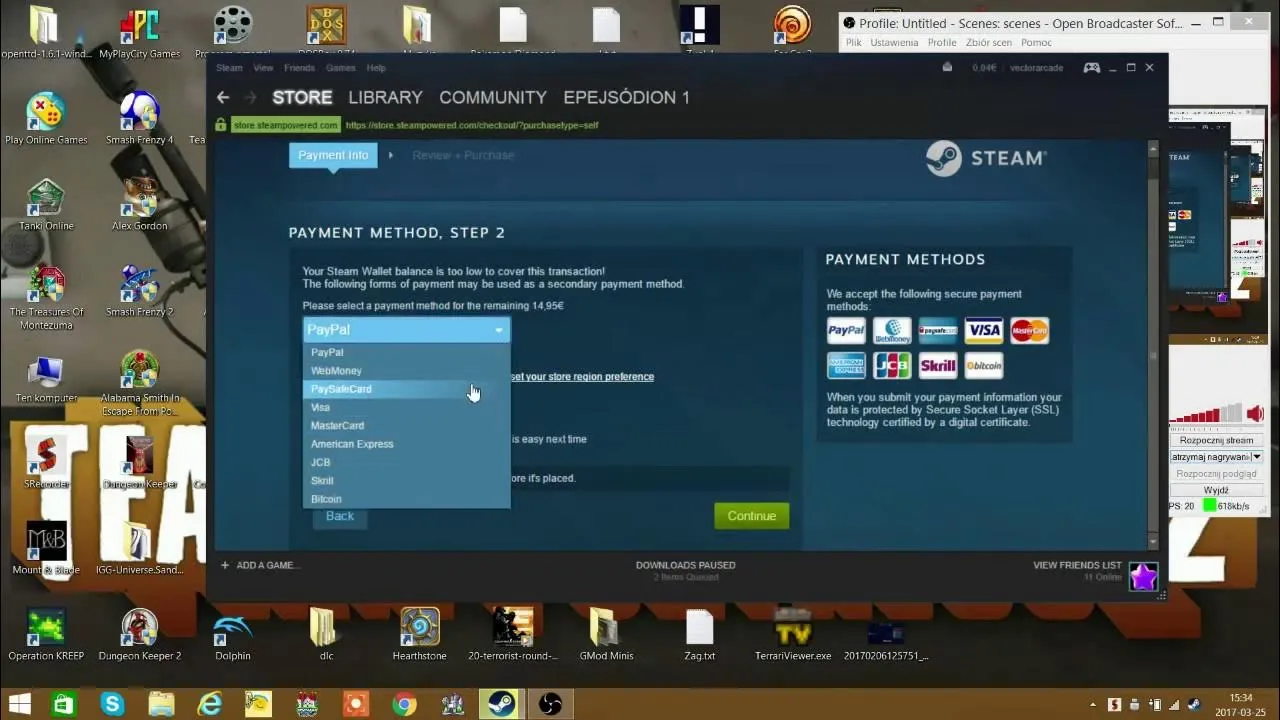This screenshot has height=720, width=1280.
Task: Collapse the open payment method dropdown
Action: coord(498,329)
